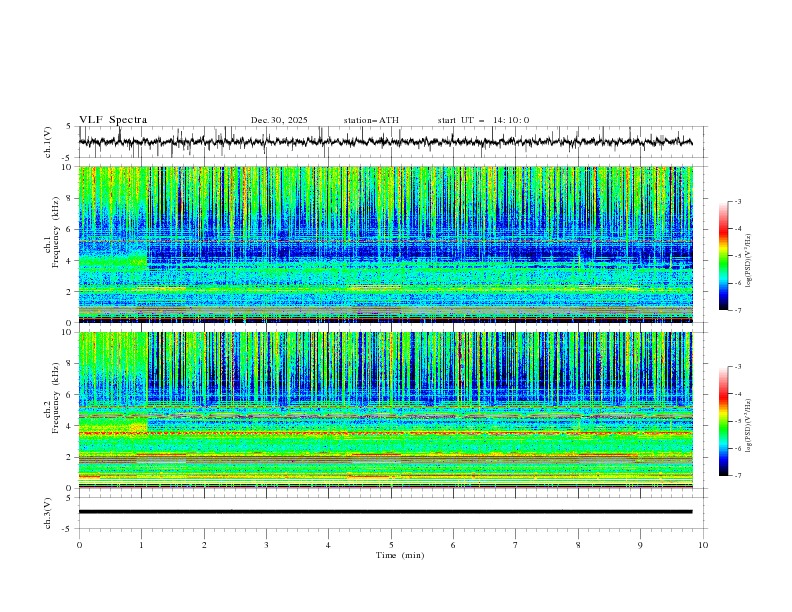Click the ch.2 colorbar tick "-4"
The image size is (792, 612).
pyautogui.click(x=738, y=394)
